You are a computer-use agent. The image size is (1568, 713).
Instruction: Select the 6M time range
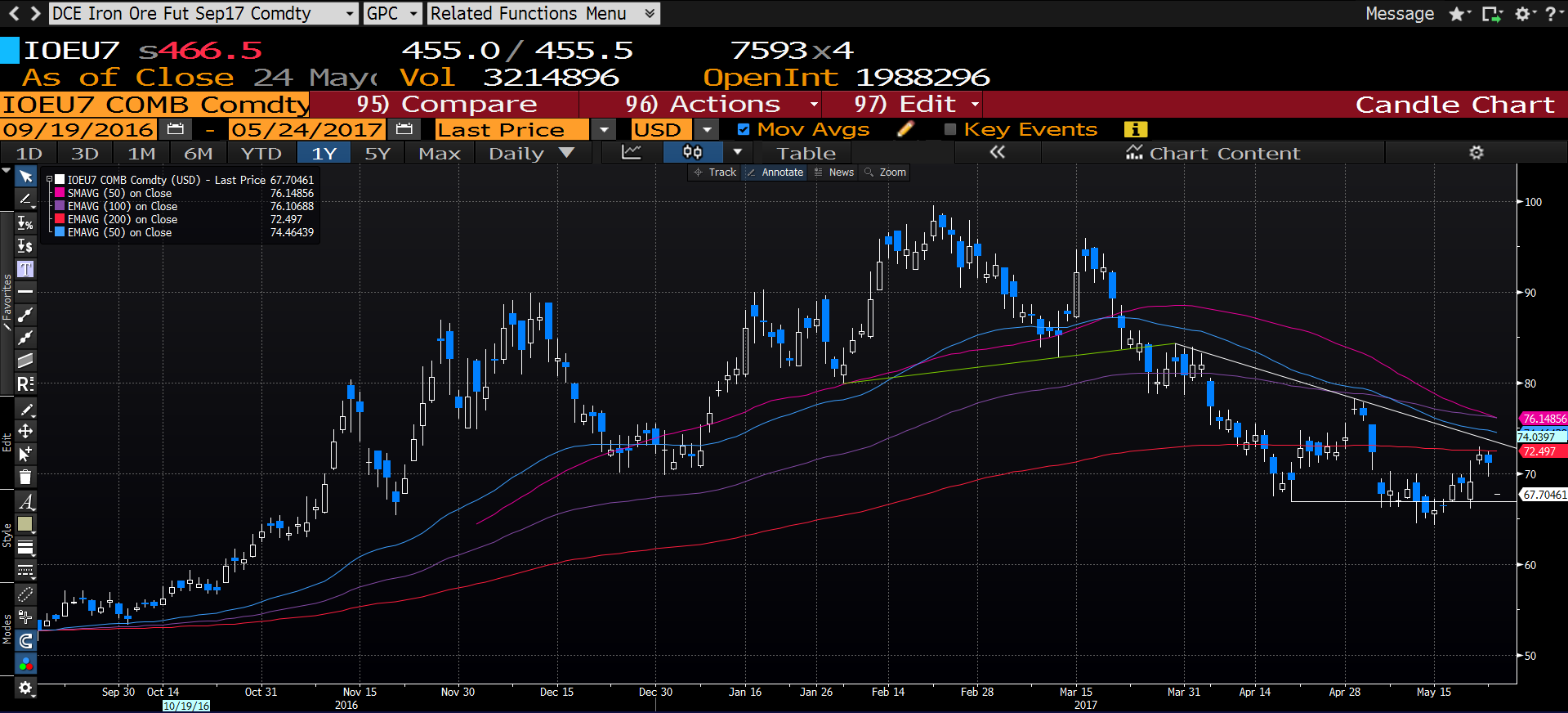point(198,153)
